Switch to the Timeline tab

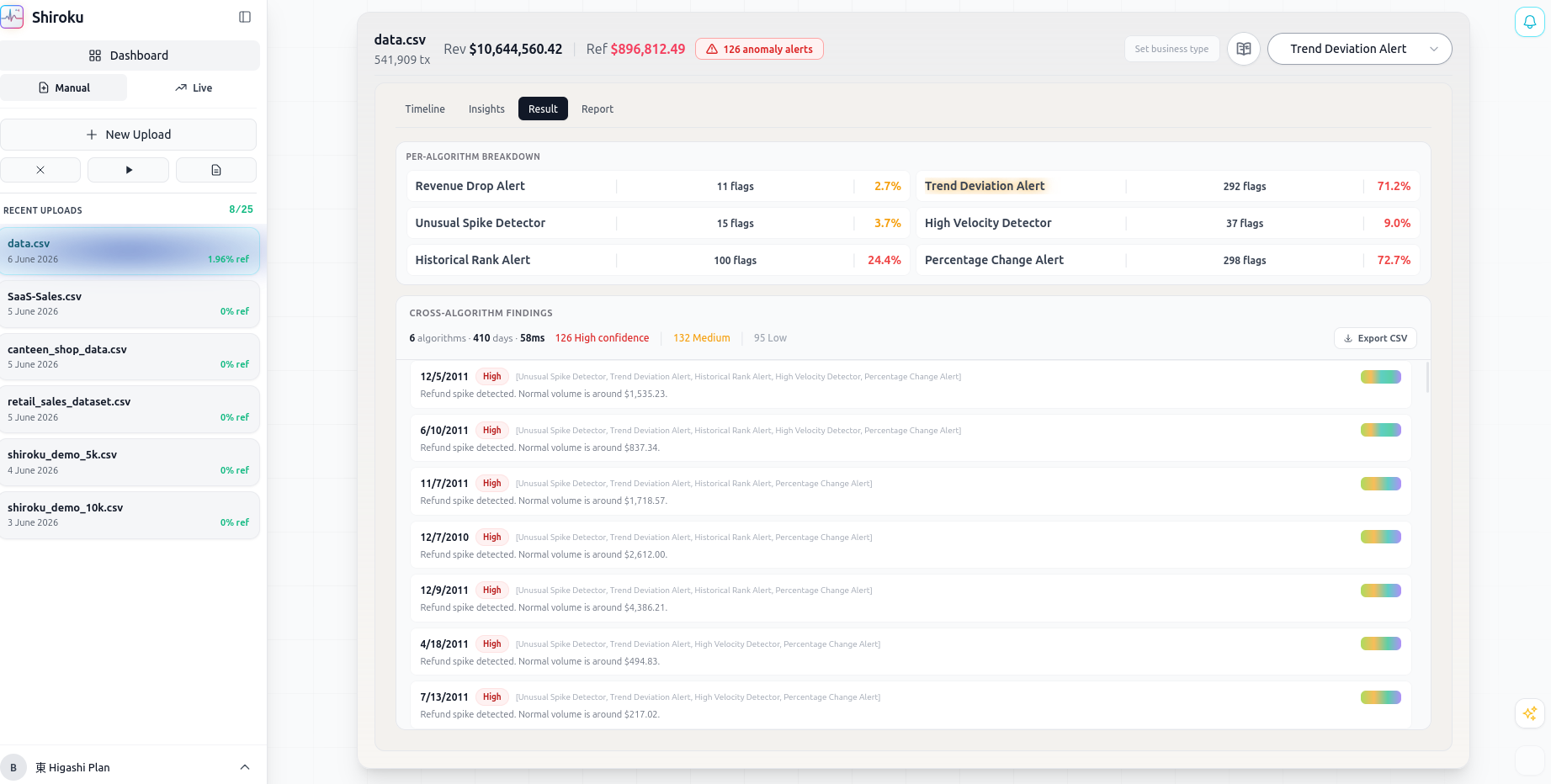click(x=425, y=109)
